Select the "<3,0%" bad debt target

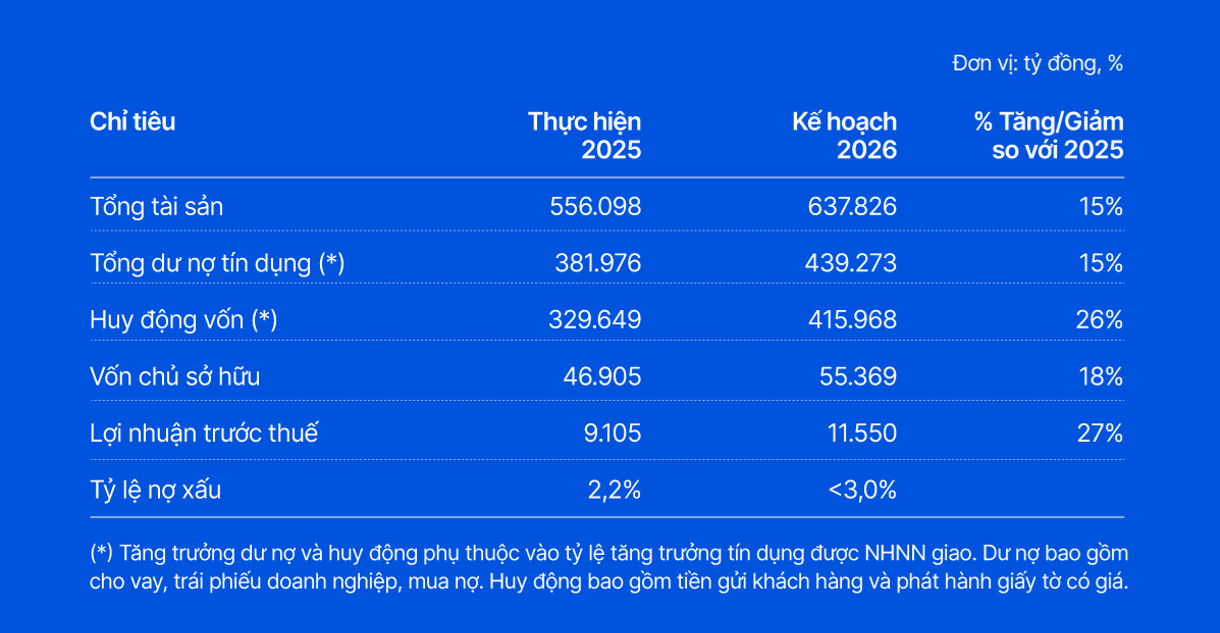tap(862, 490)
